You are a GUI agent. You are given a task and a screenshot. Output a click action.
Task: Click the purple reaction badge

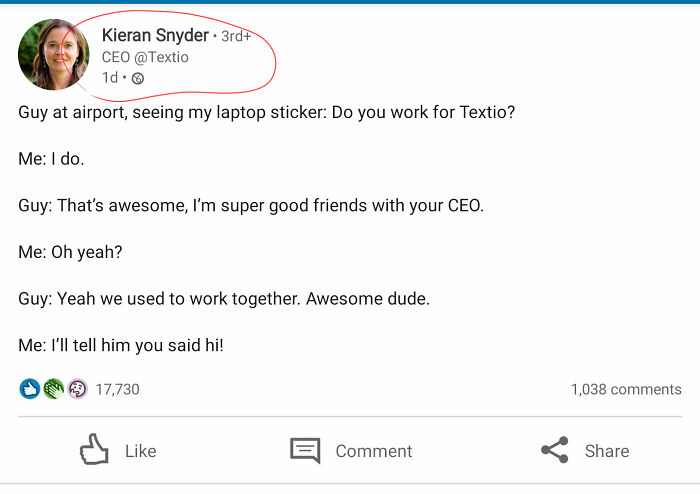pyautogui.click(x=77, y=389)
